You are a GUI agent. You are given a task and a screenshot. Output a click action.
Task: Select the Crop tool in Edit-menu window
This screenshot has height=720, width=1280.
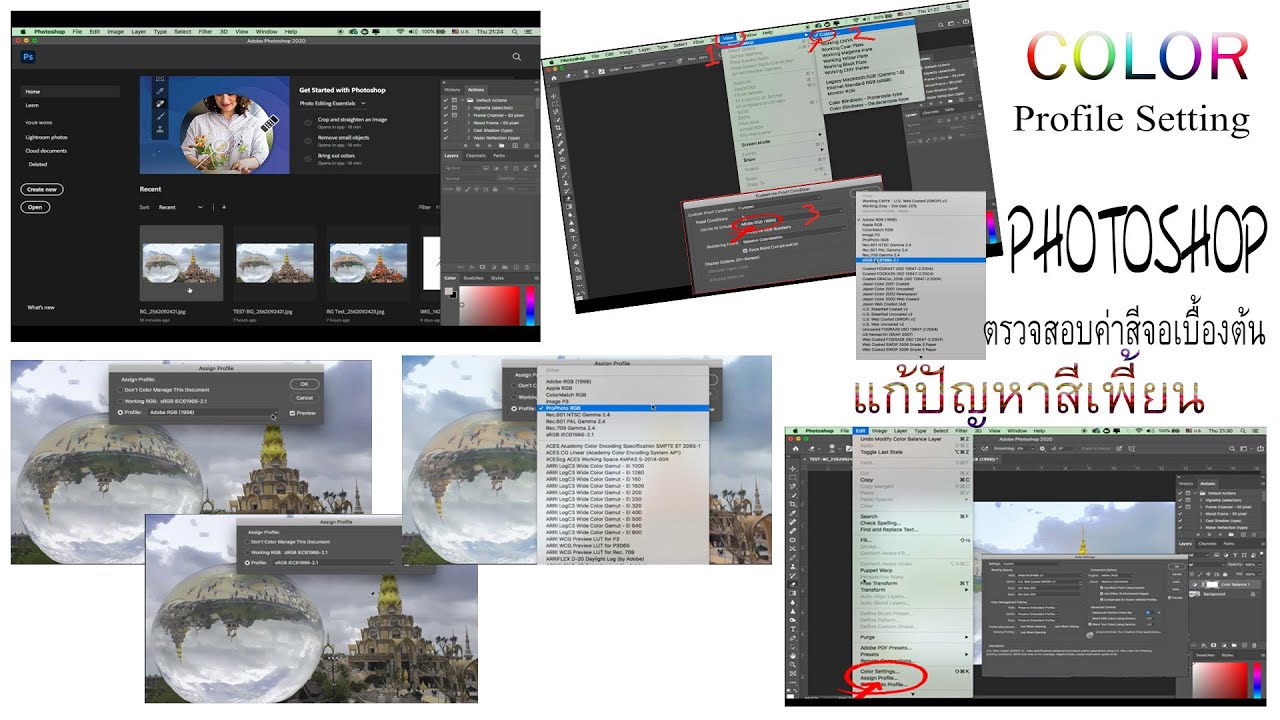coord(792,504)
